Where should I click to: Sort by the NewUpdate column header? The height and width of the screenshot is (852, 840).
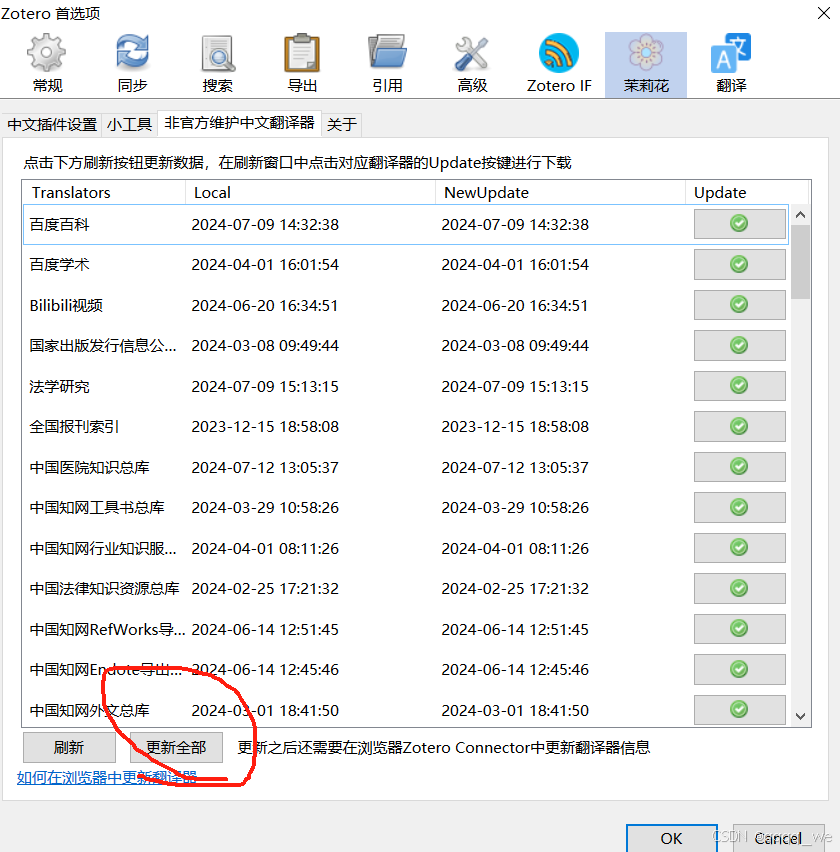click(x=560, y=192)
